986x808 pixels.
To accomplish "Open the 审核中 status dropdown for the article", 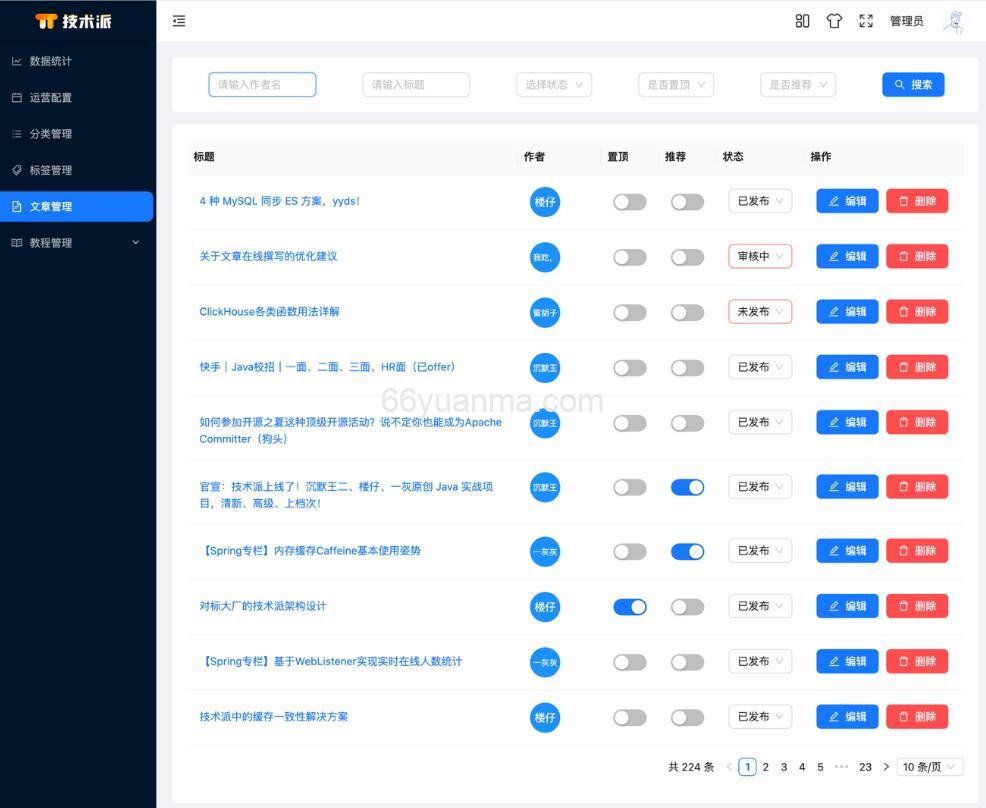I will coord(760,256).
